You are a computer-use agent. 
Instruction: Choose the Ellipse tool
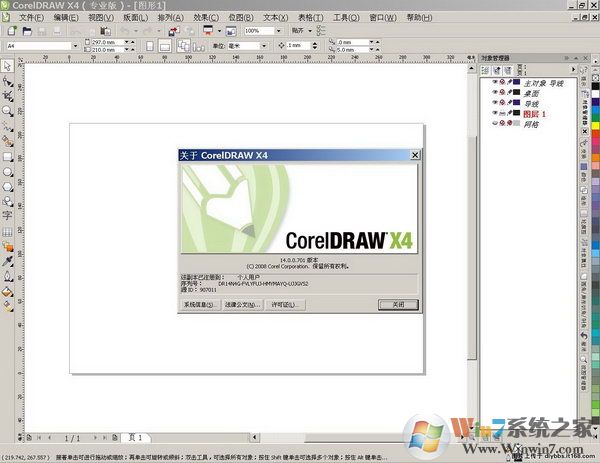(x=7, y=171)
